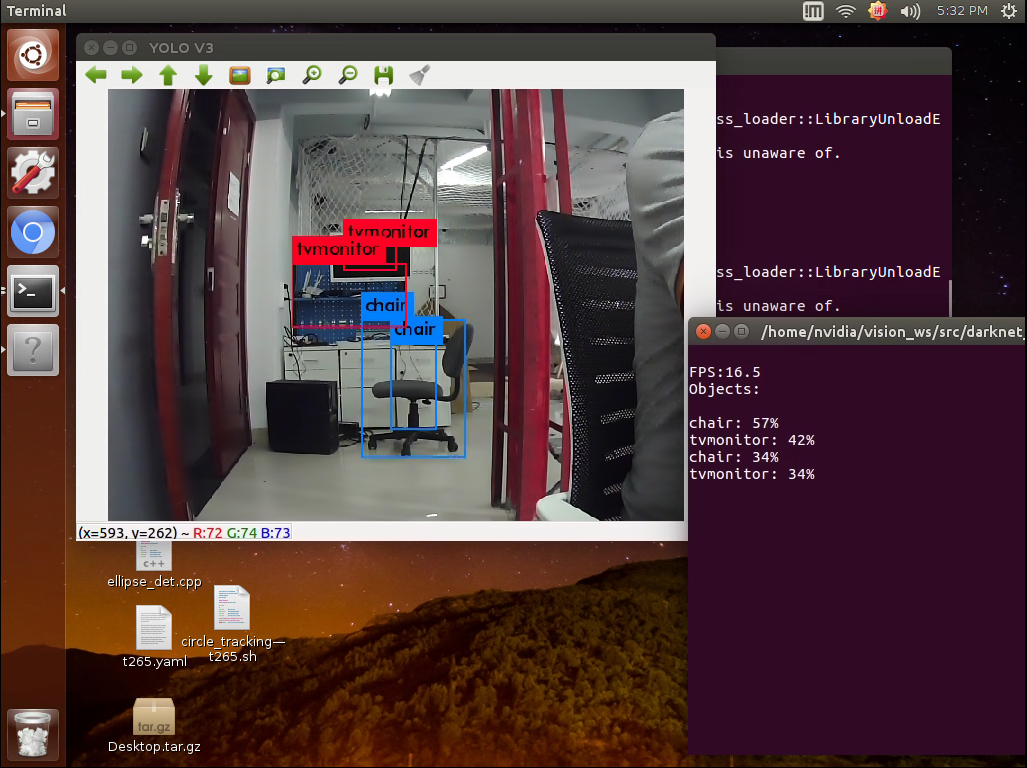The width and height of the screenshot is (1027, 768).
Task: Open System Settings wrench icon in launcher
Action: tap(33, 173)
